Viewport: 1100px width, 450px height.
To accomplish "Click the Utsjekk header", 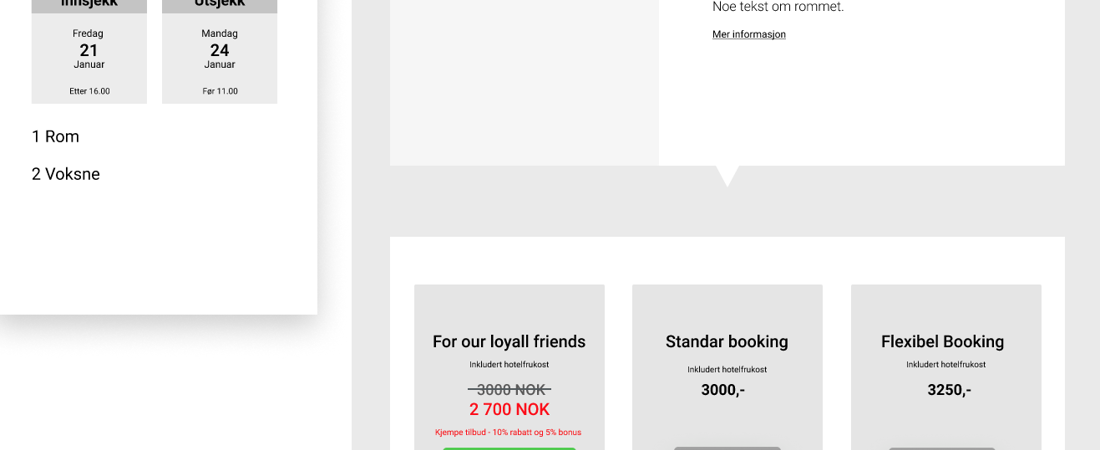I will tap(219, 5).
